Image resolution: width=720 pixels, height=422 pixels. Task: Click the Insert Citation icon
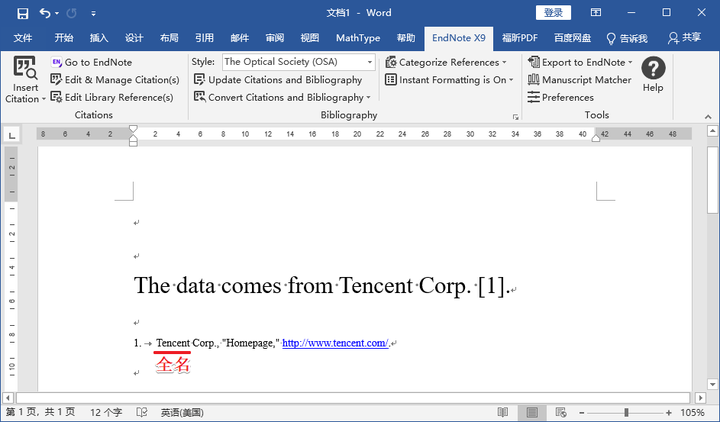[25, 68]
